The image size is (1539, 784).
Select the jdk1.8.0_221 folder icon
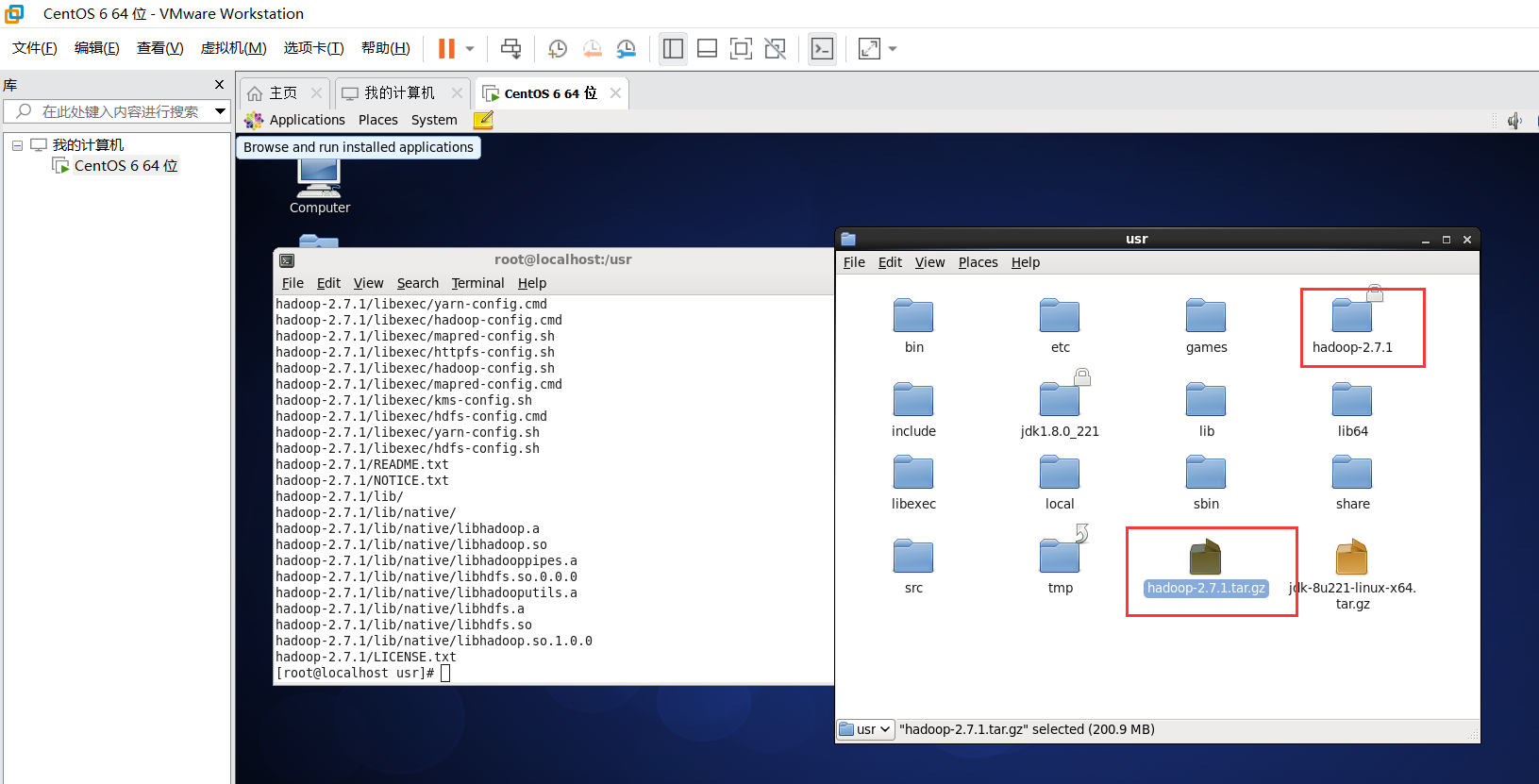[1060, 399]
